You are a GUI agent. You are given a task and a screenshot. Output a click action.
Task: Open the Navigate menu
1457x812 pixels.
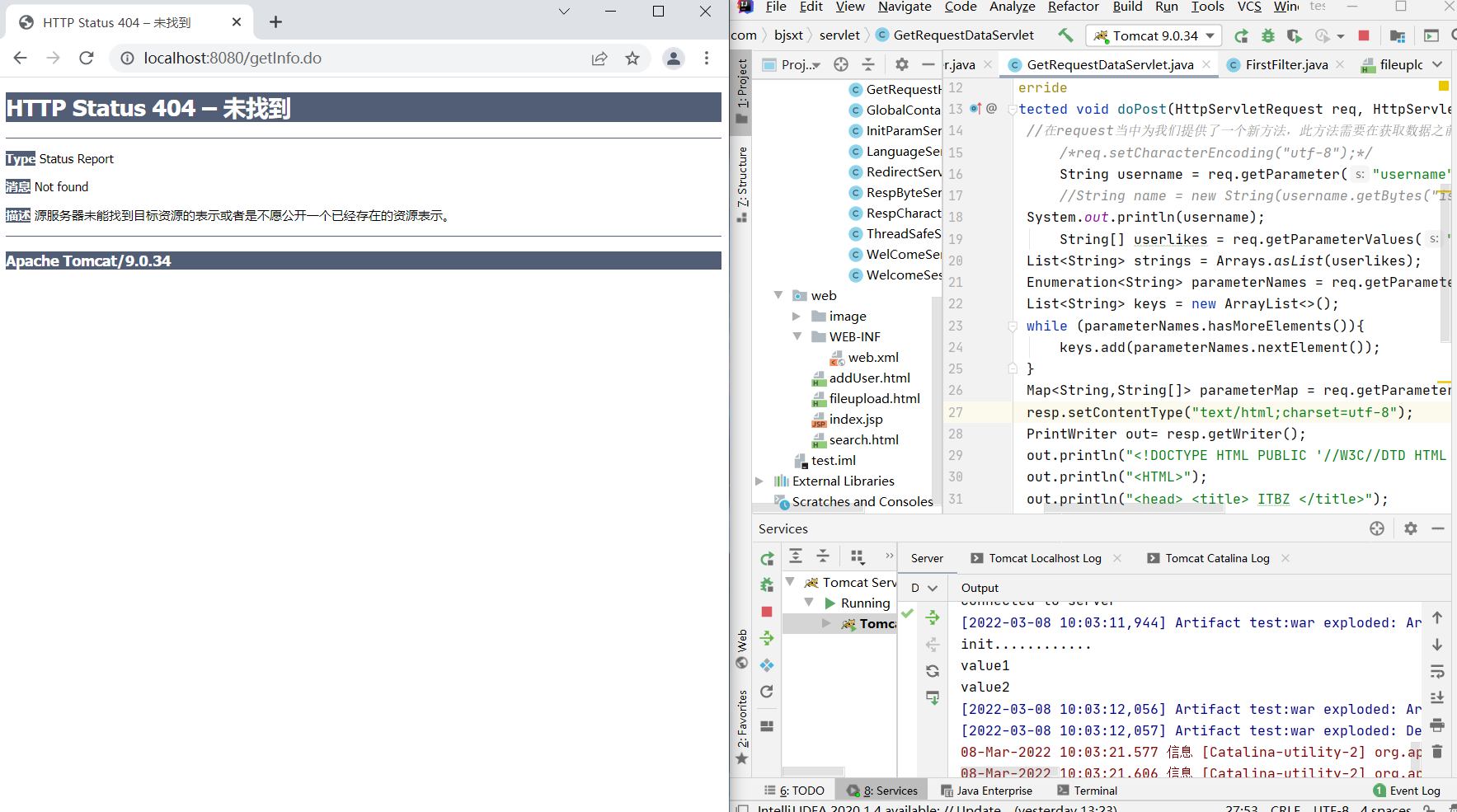pos(905,7)
